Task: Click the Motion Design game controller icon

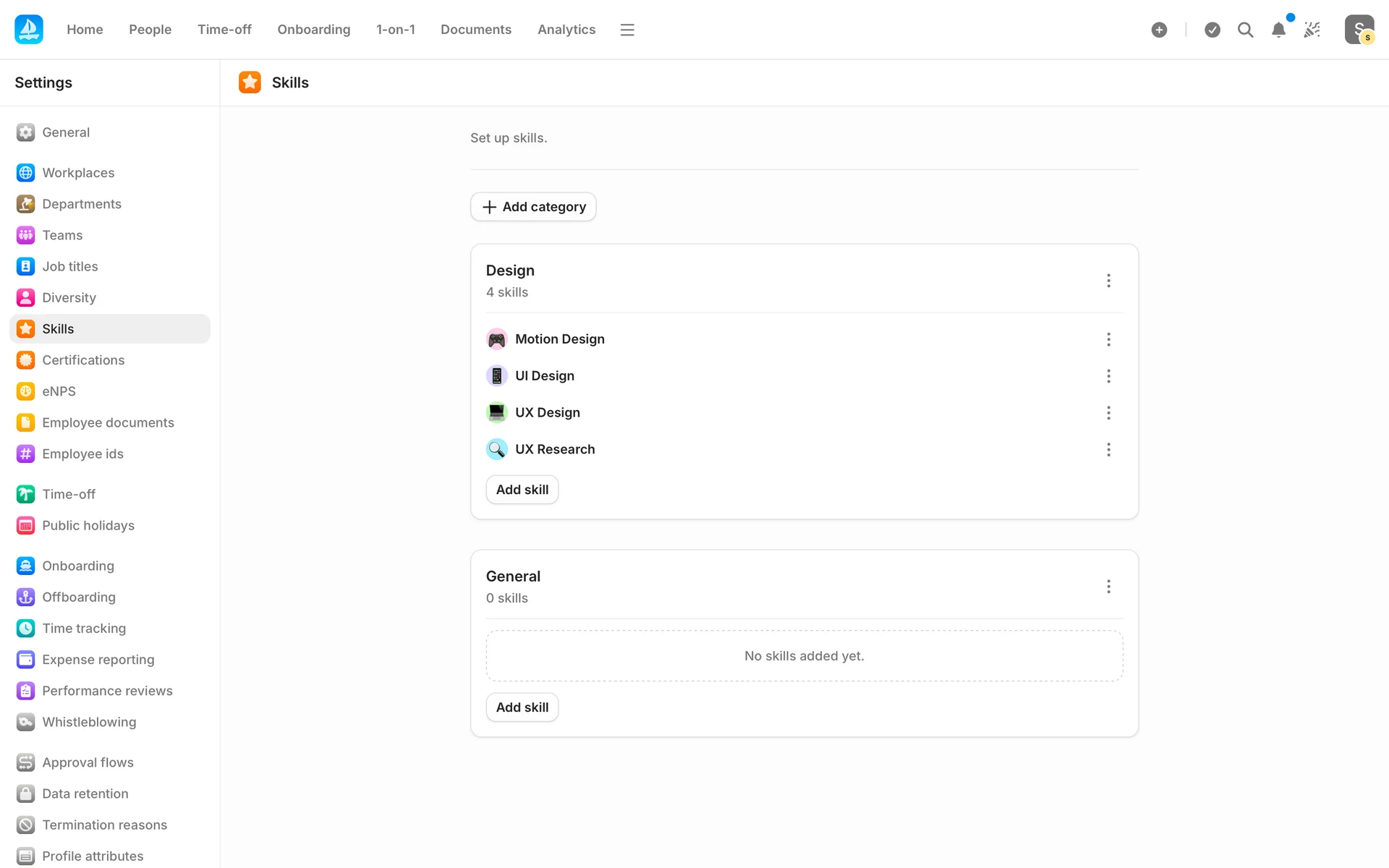Action: click(496, 339)
